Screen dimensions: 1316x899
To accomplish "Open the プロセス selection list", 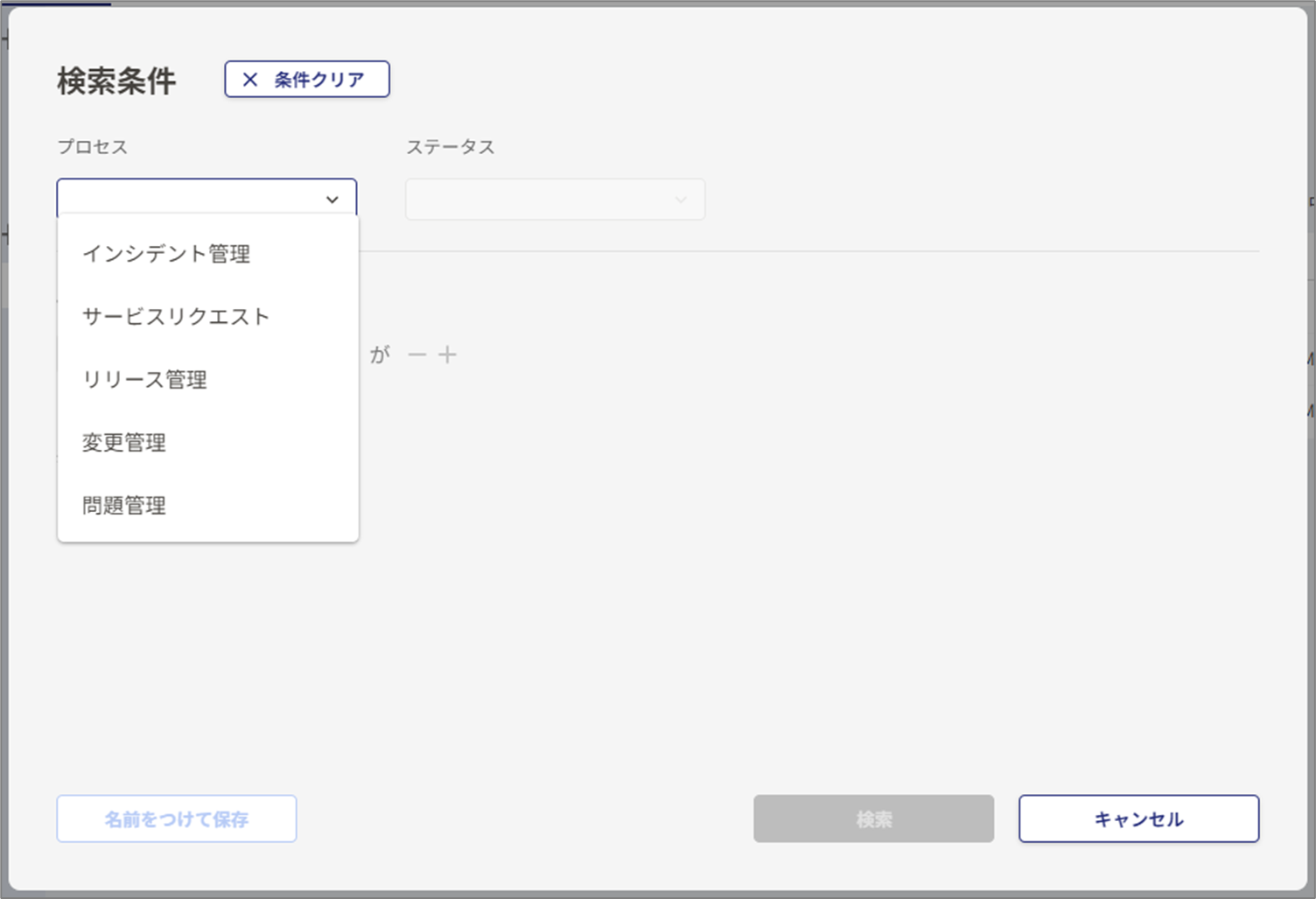I will tap(206, 197).
